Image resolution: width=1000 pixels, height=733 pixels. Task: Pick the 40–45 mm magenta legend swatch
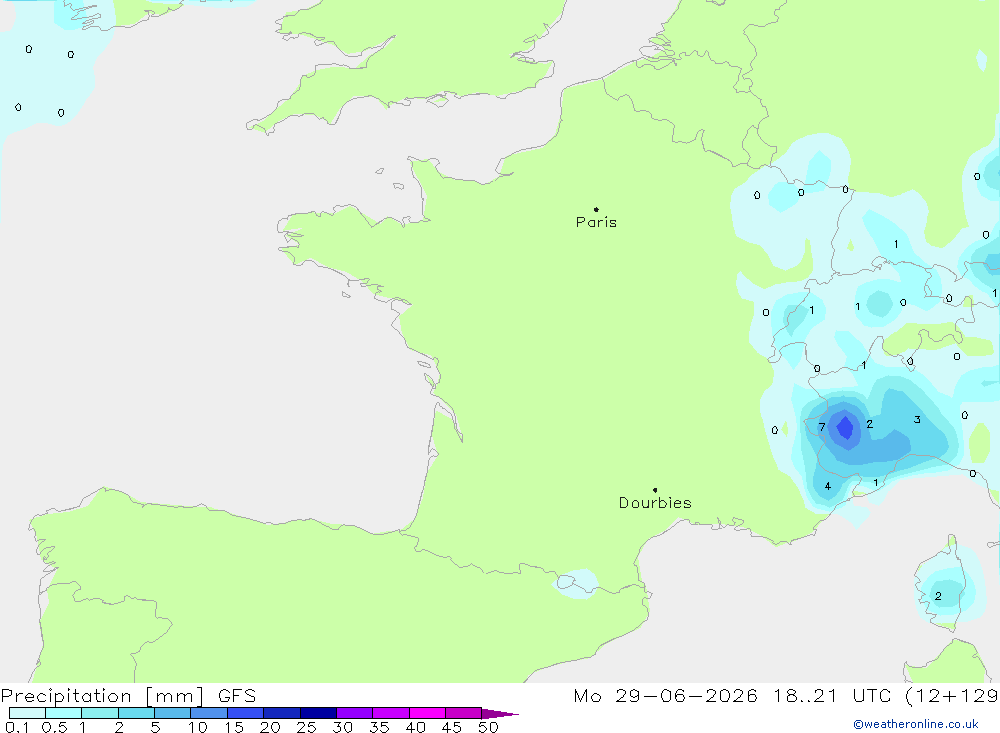[x=427, y=713]
